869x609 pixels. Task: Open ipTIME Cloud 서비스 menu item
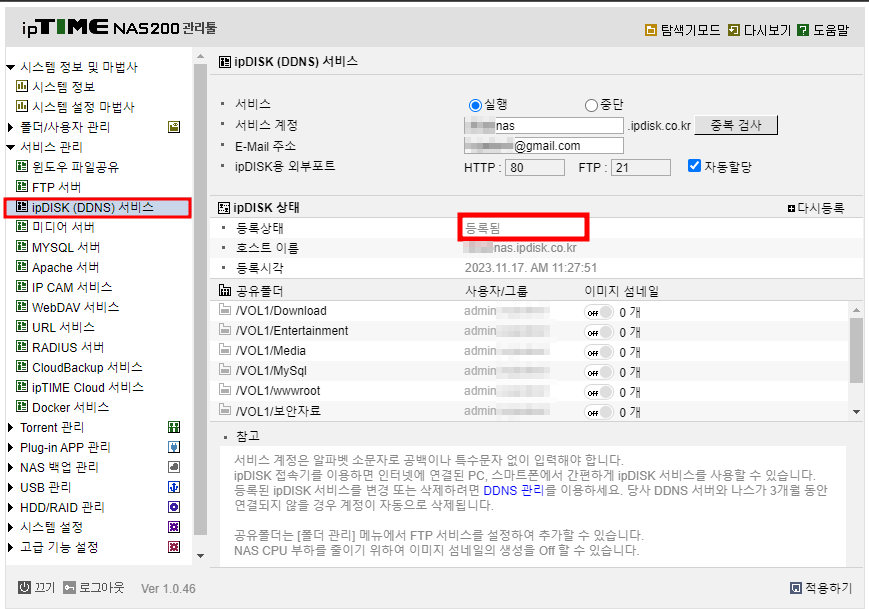[x=88, y=387]
